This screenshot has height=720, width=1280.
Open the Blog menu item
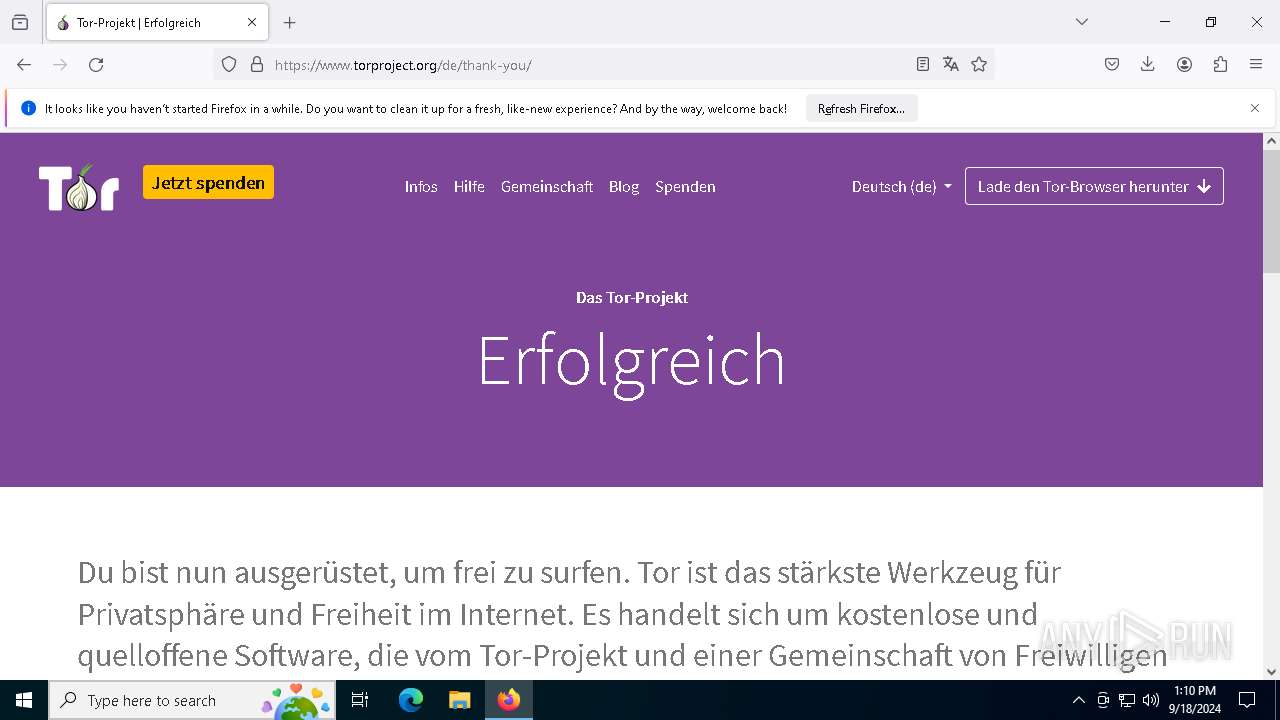pyautogui.click(x=624, y=187)
